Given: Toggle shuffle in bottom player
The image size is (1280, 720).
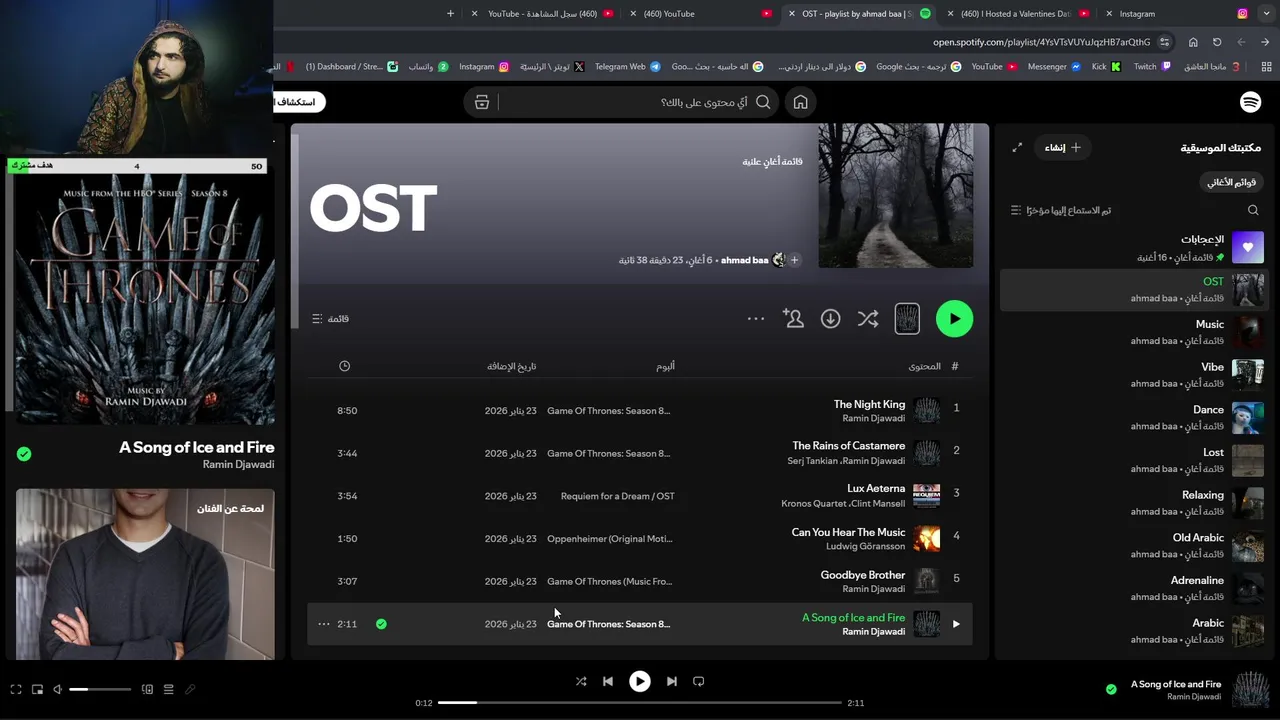Looking at the screenshot, I should coord(581,681).
